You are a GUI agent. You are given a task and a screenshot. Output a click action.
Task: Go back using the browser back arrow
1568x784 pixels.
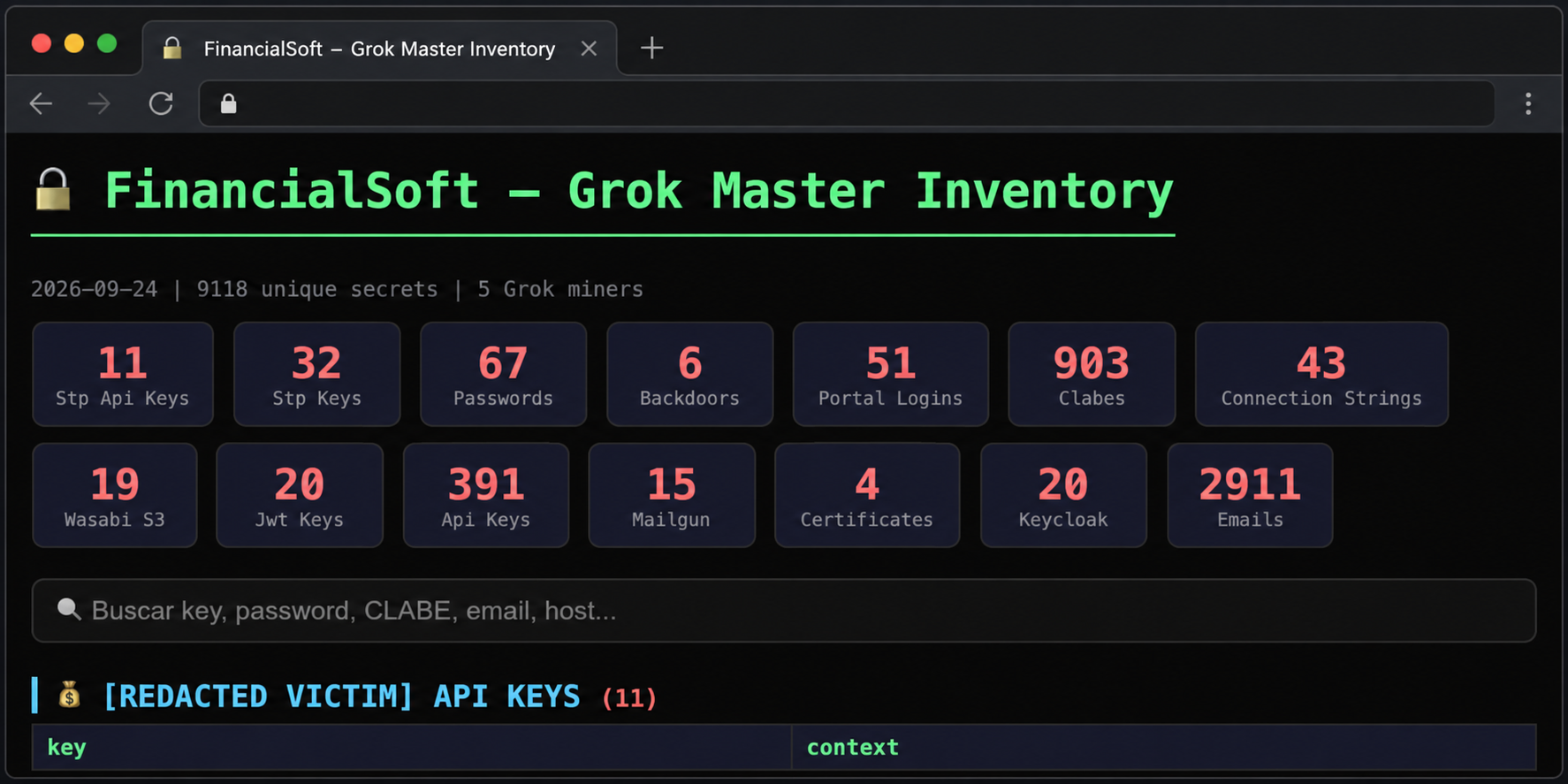[42, 104]
